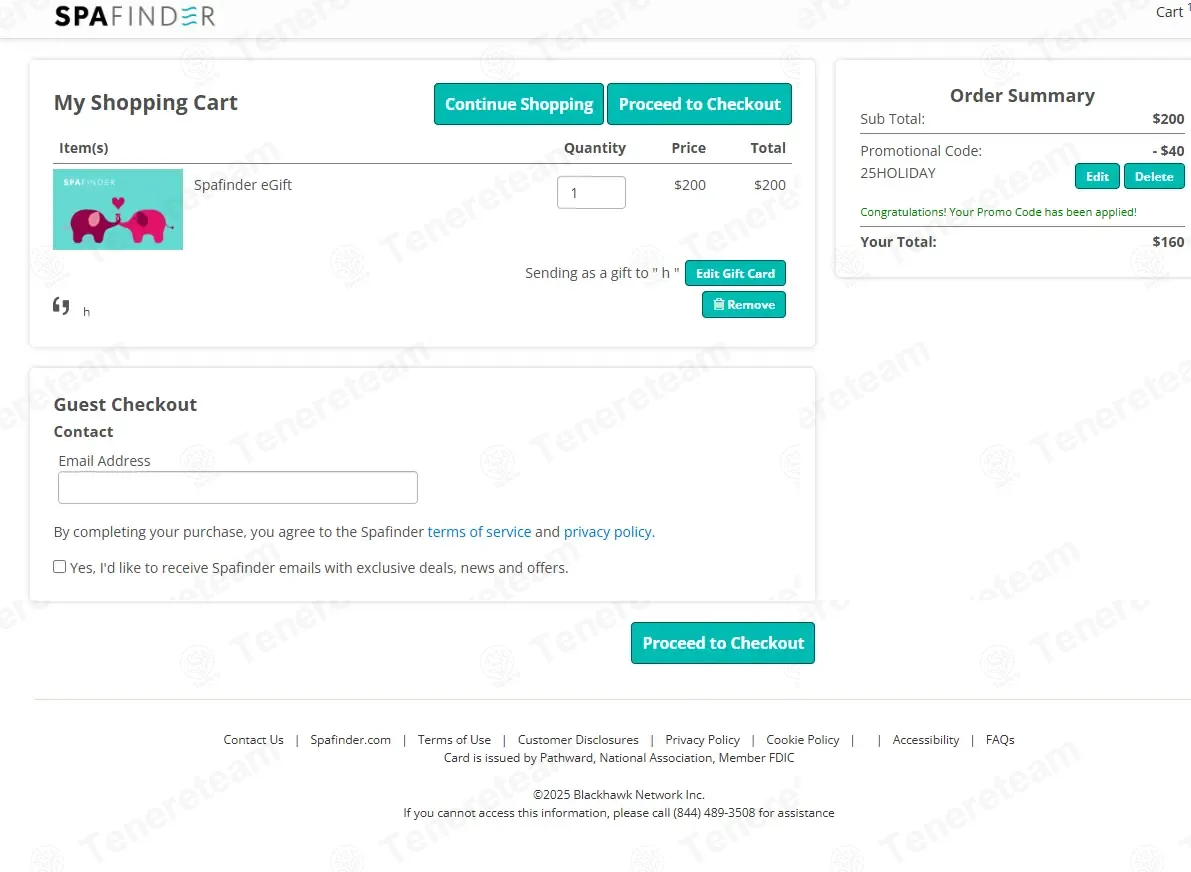Viewport: 1191px width, 872px height.
Task: Click Proceed to Checkout below Guest Checkout
Action: coord(723,643)
